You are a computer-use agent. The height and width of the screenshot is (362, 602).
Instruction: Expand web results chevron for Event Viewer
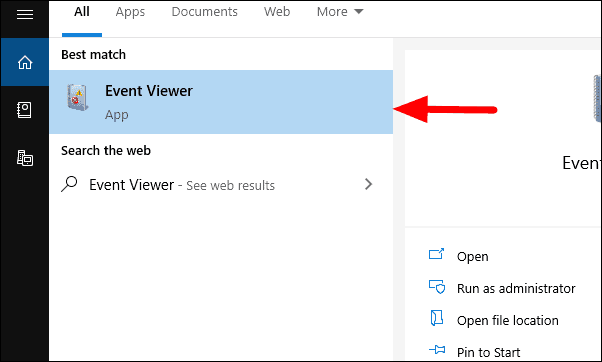(x=369, y=184)
